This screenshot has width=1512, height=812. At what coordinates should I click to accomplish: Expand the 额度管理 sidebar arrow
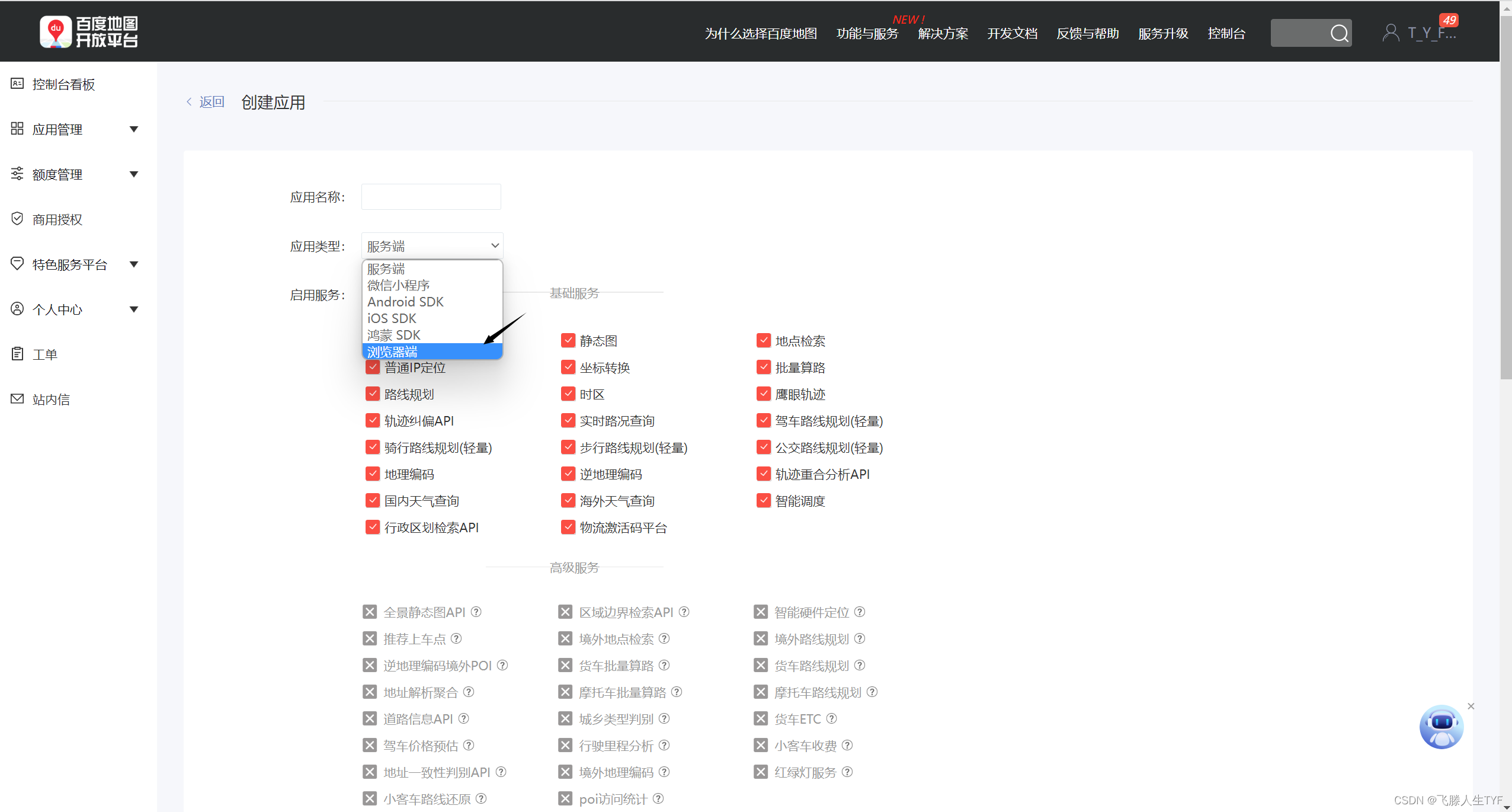[x=134, y=174]
